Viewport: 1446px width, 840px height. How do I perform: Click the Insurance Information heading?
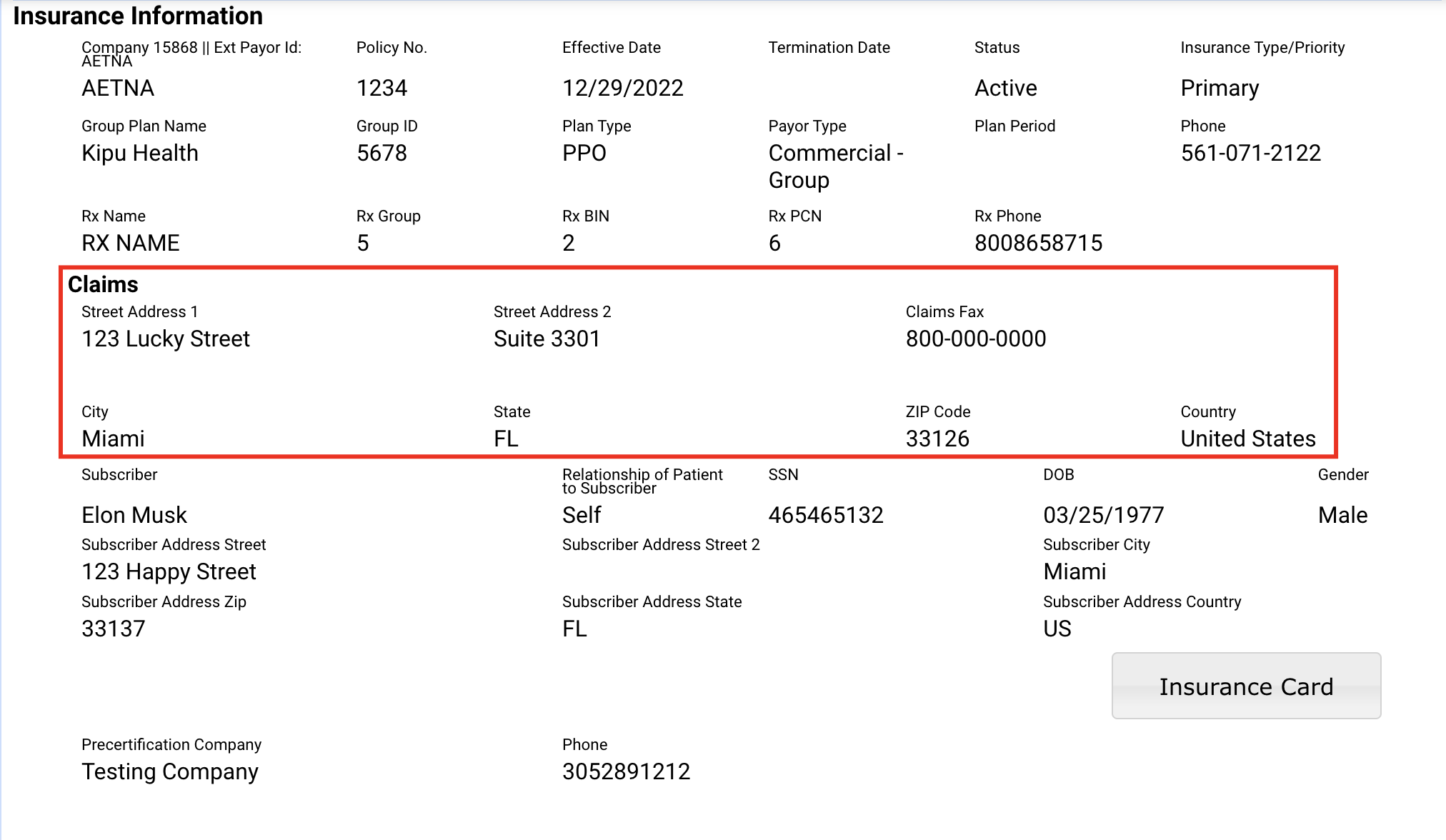[138, 16]
